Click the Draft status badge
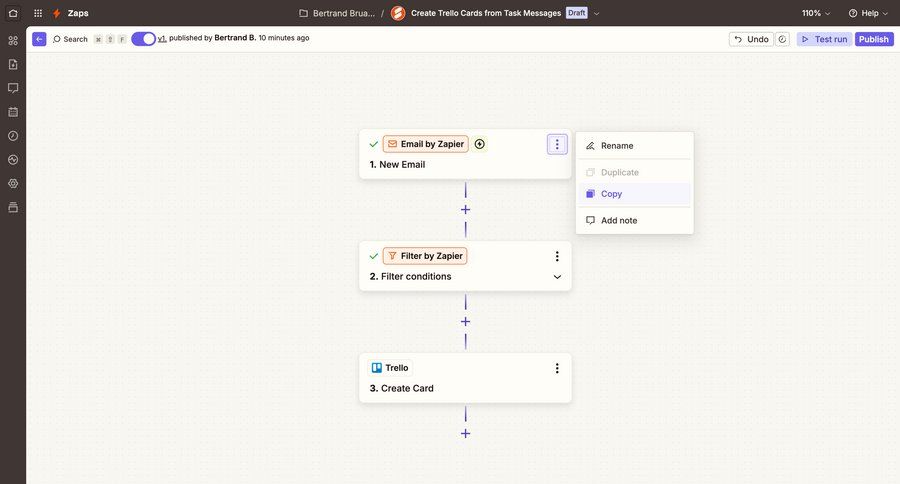 (x=576, y=13)
